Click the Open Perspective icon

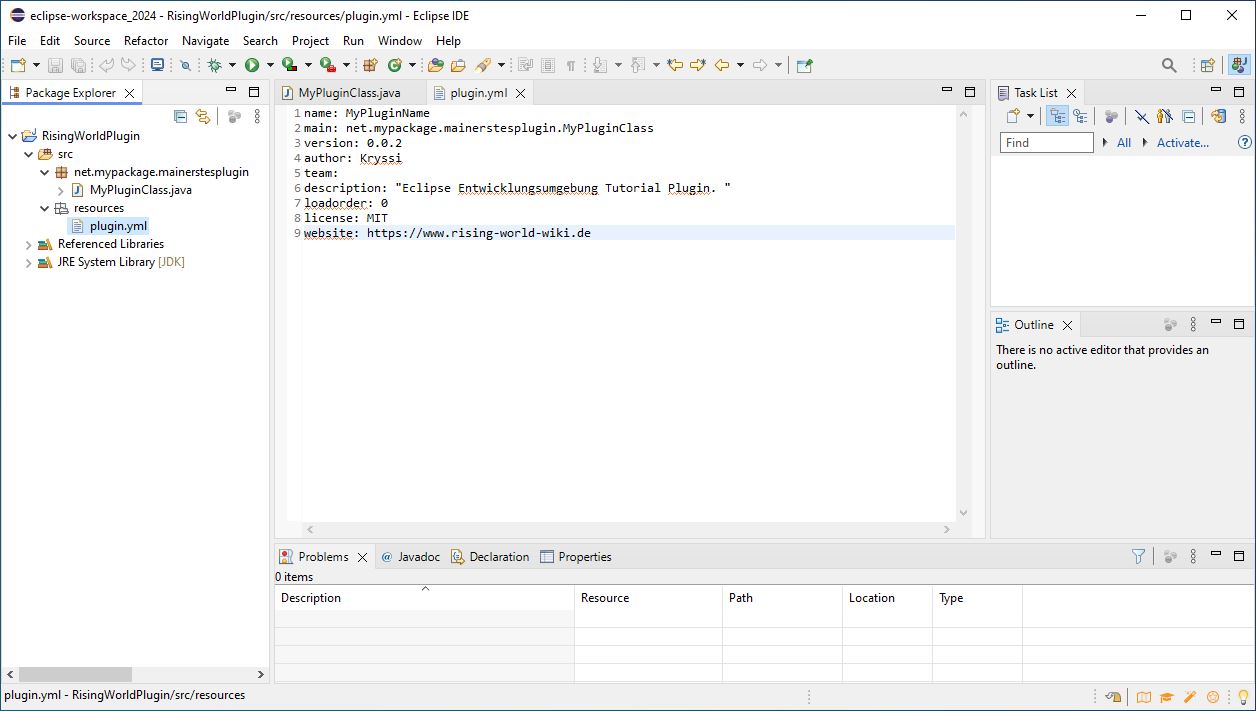(x=1208, y=65)
